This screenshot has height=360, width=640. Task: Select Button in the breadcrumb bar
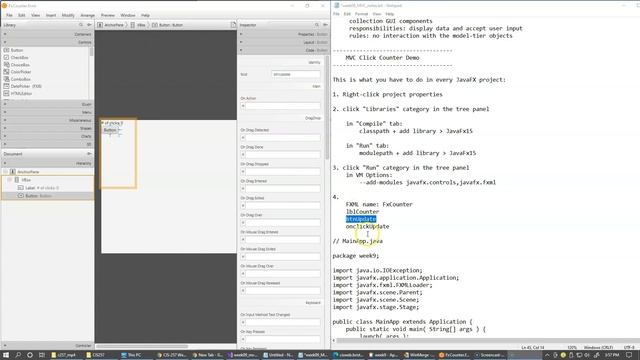coord(167,25)
